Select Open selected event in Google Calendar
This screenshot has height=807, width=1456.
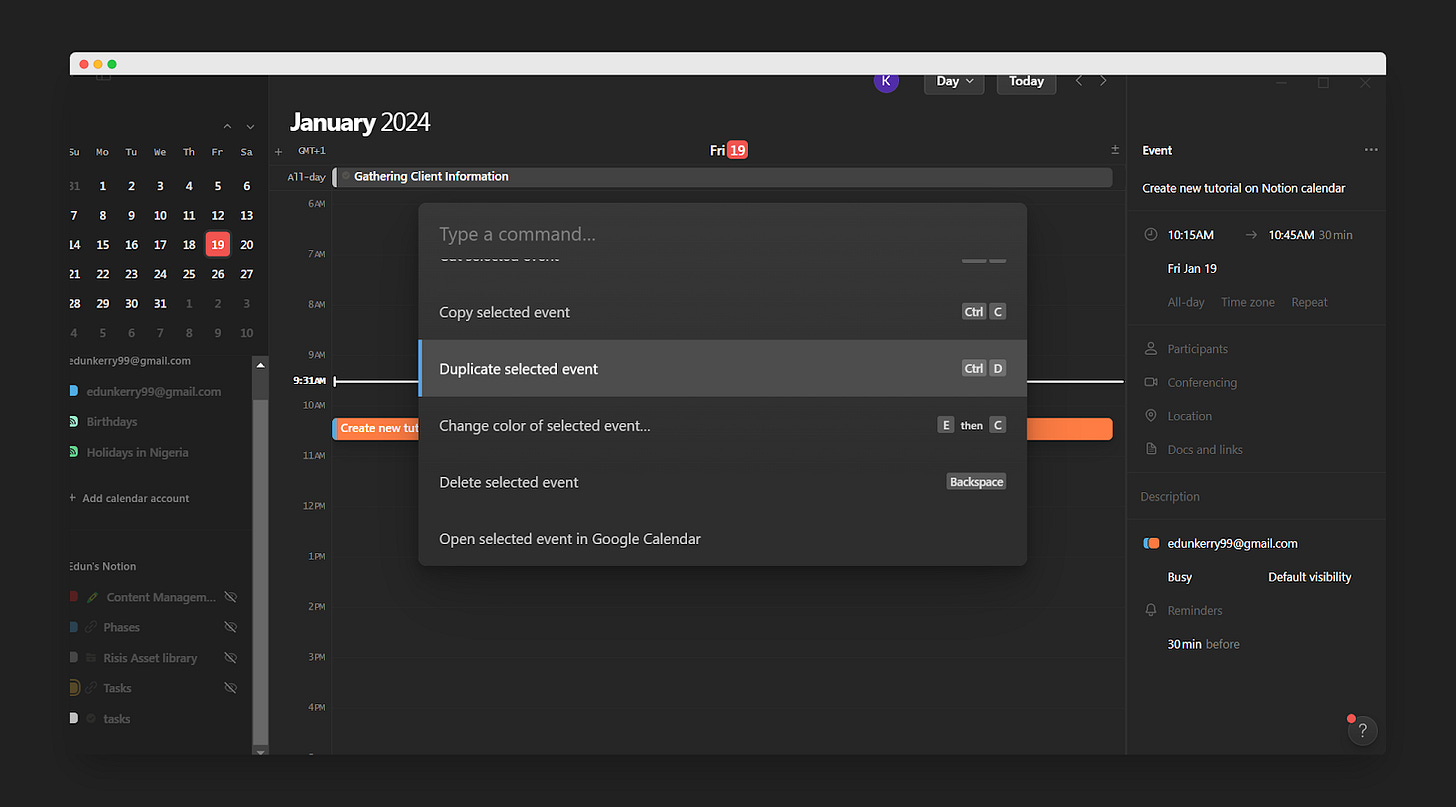[x=722, y=539]
